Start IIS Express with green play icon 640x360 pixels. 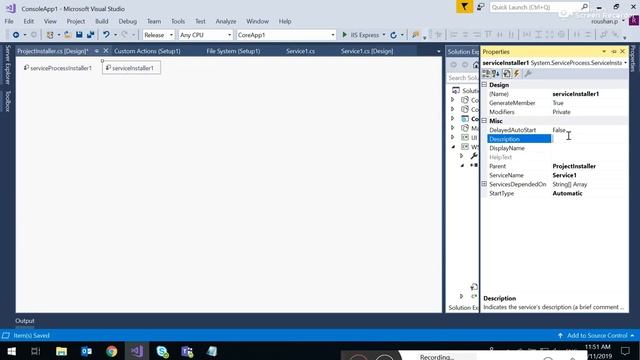click(344, 35)
